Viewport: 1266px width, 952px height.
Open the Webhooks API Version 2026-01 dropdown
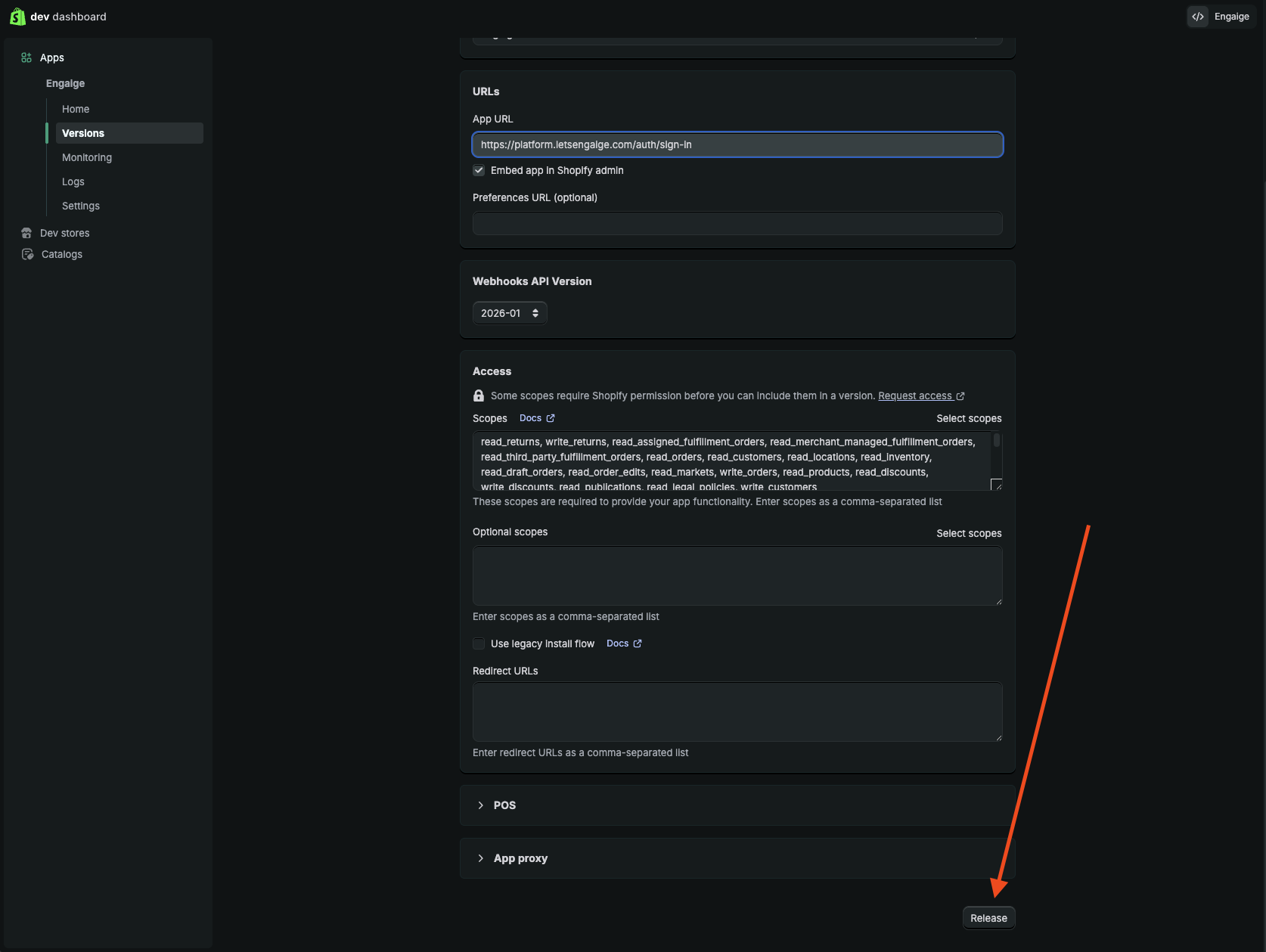(510, 313)
